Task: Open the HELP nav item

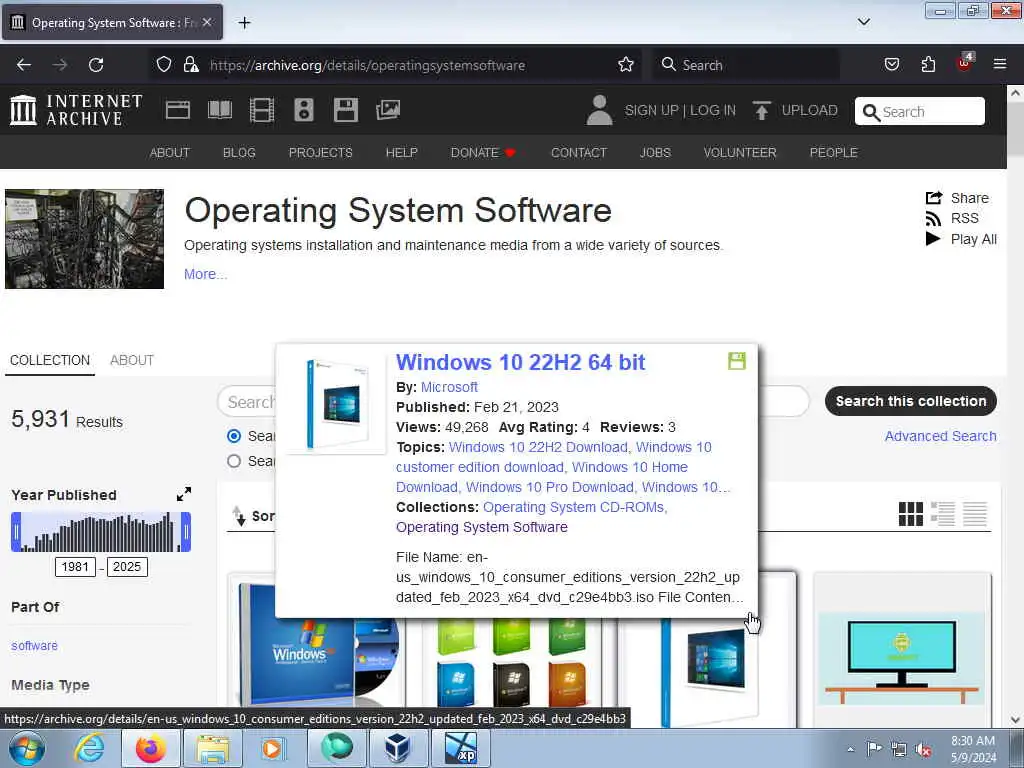Action: (402, 152)
